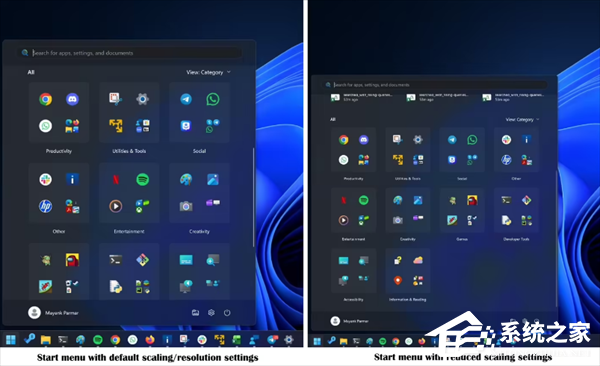The image size is (600, 366).
Task: Click Start button on left taskbar
Action: [x=11, y=339]
